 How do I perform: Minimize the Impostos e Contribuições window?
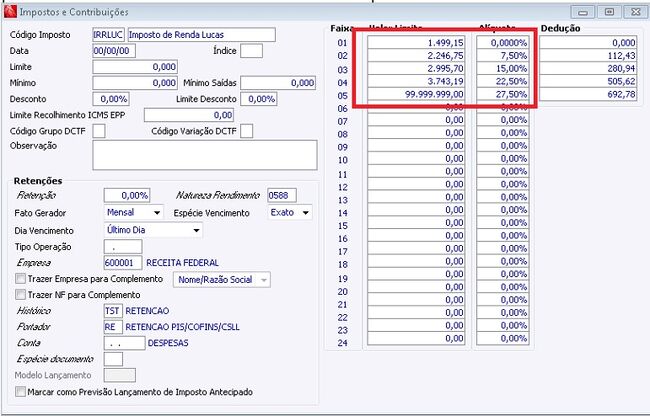582,12
